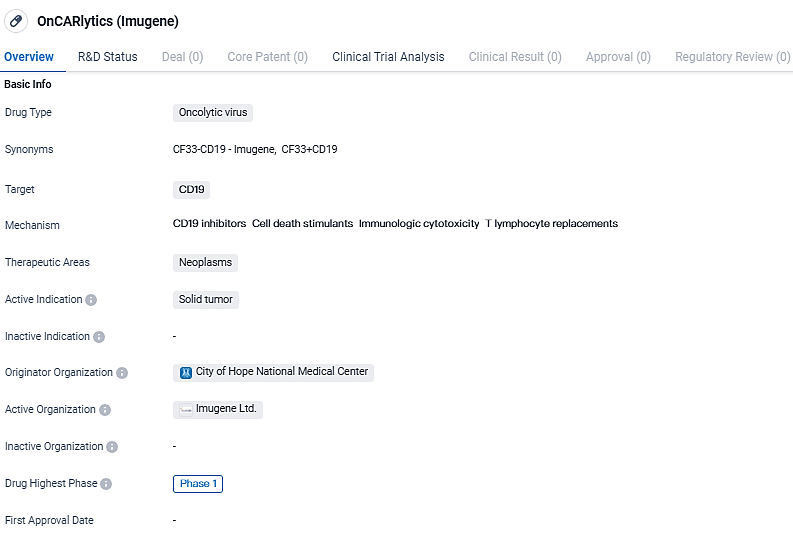This screenshot has height=533, width=793.
Task: Click the drug pill icon beside title
Action: click(16, 21)
